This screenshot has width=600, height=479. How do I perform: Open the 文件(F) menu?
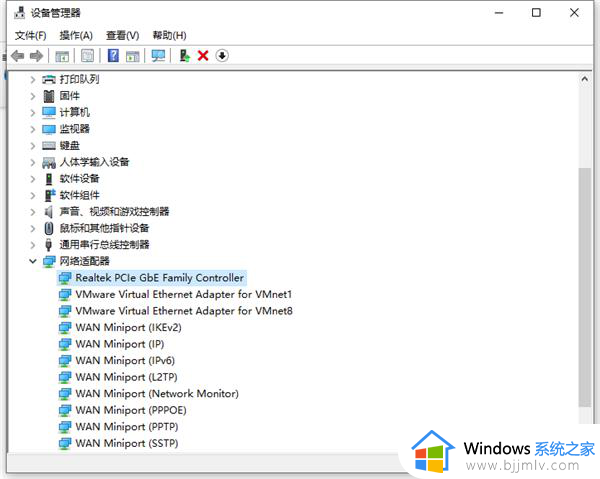pos(31,35)
